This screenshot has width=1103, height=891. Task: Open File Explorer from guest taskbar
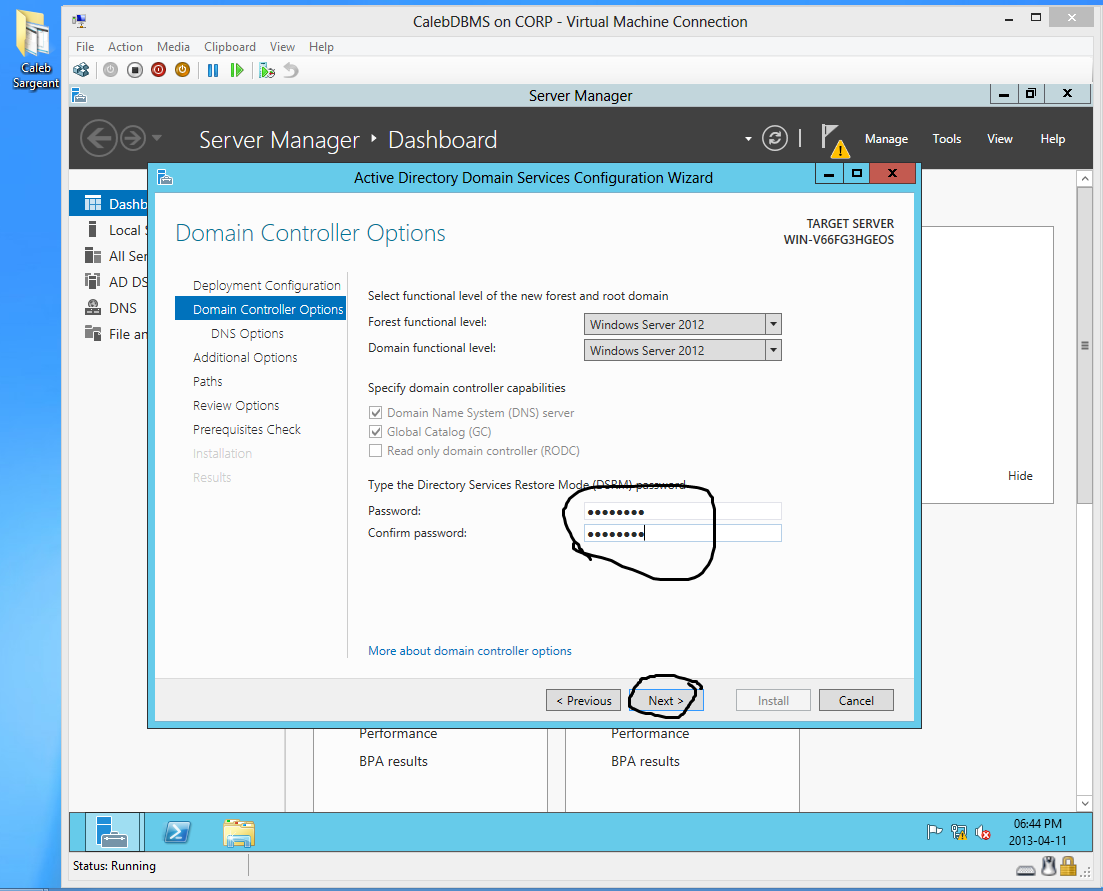point(239,833)
